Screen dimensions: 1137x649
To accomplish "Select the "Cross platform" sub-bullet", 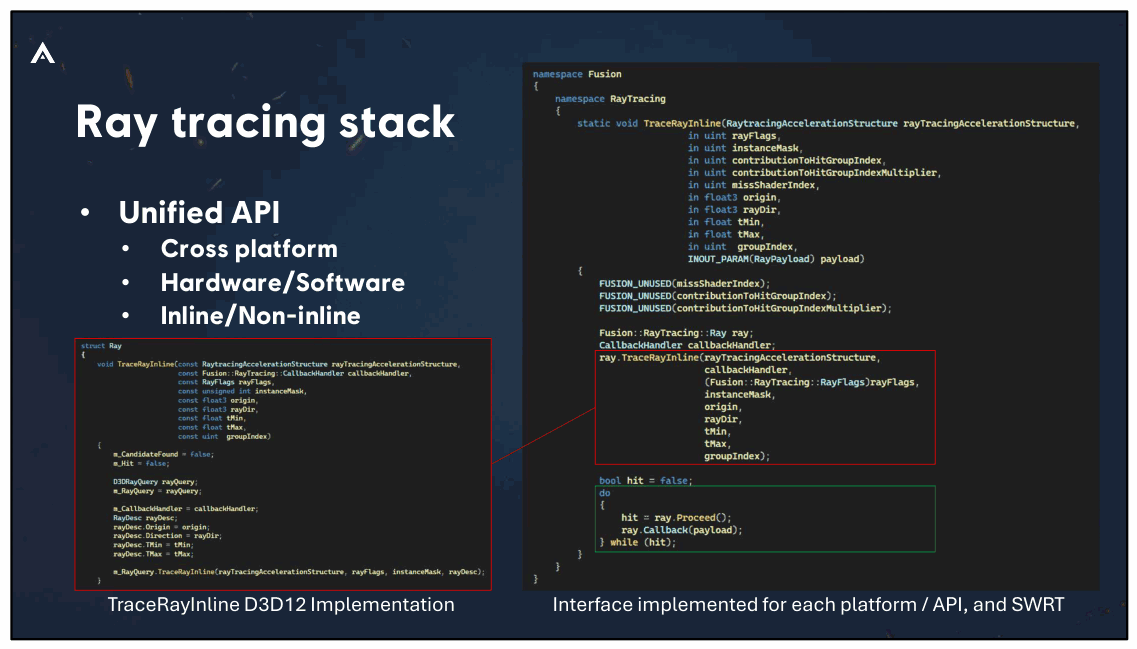I will [249, 249].
